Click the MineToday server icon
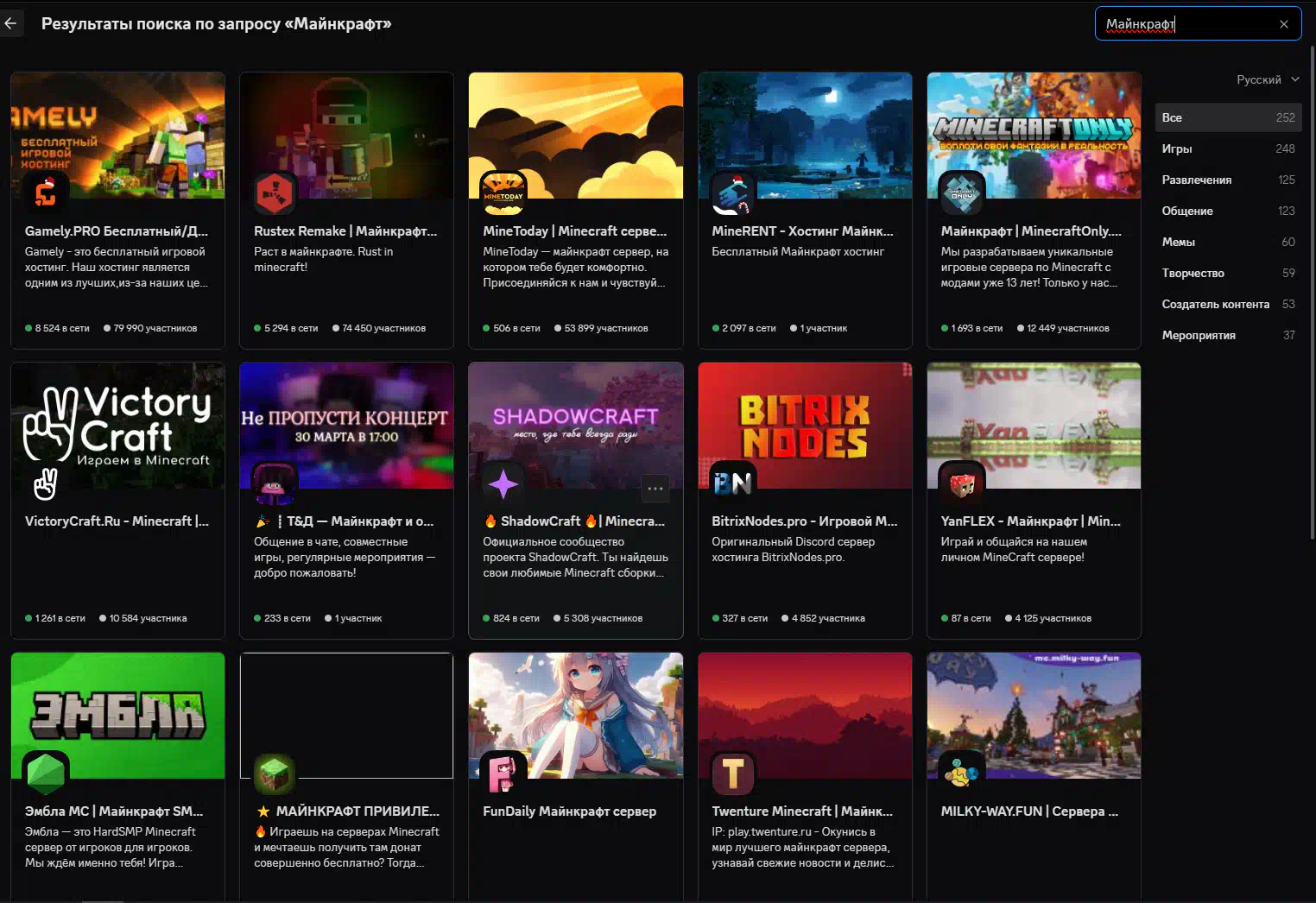This screenshot has width=1316, height=903. click(x=503, y=193)
